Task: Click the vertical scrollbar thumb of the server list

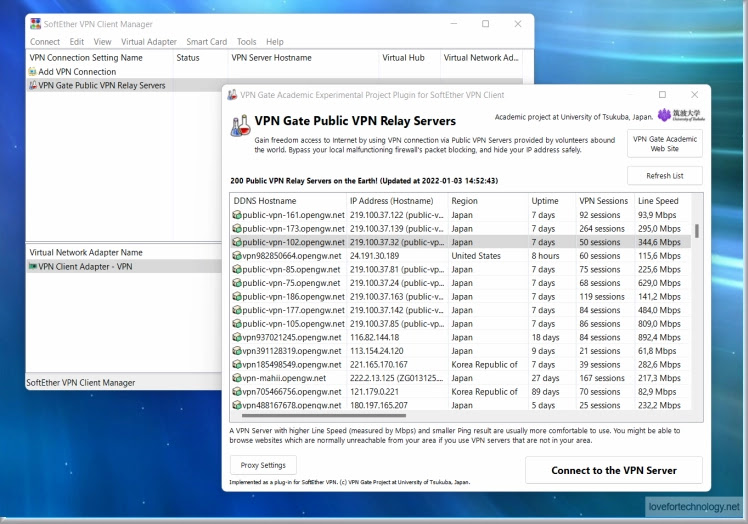Action: [697, 231]
